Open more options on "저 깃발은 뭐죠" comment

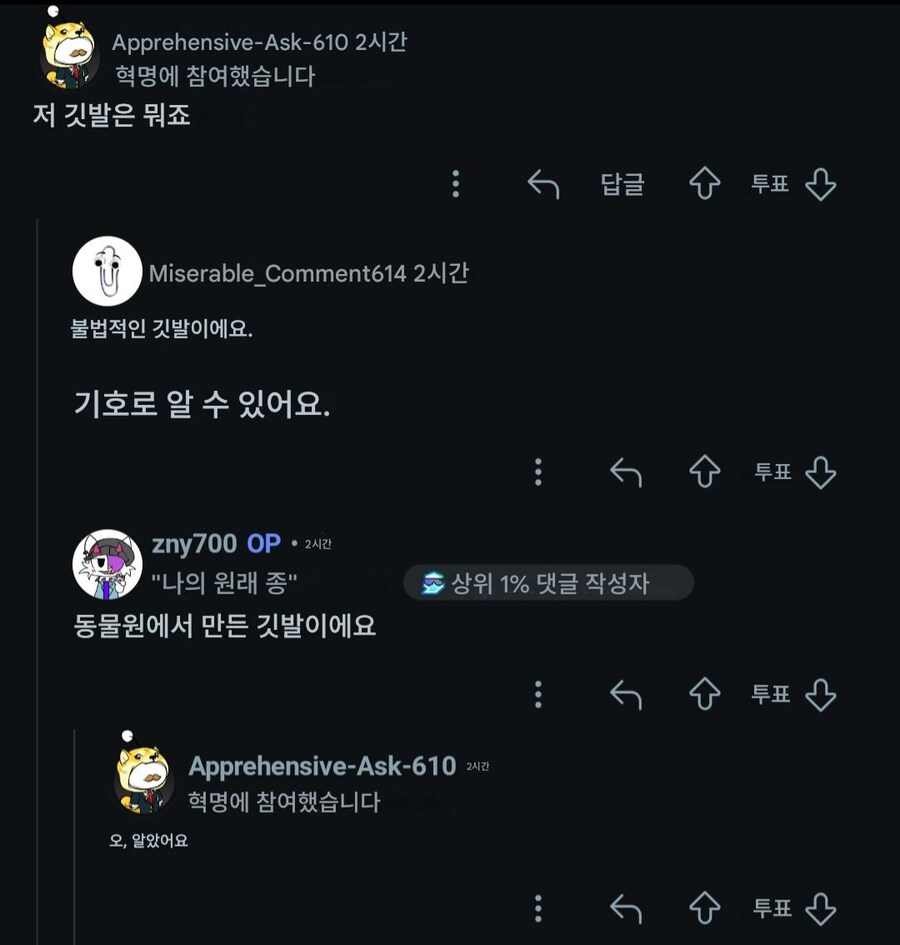456,184
